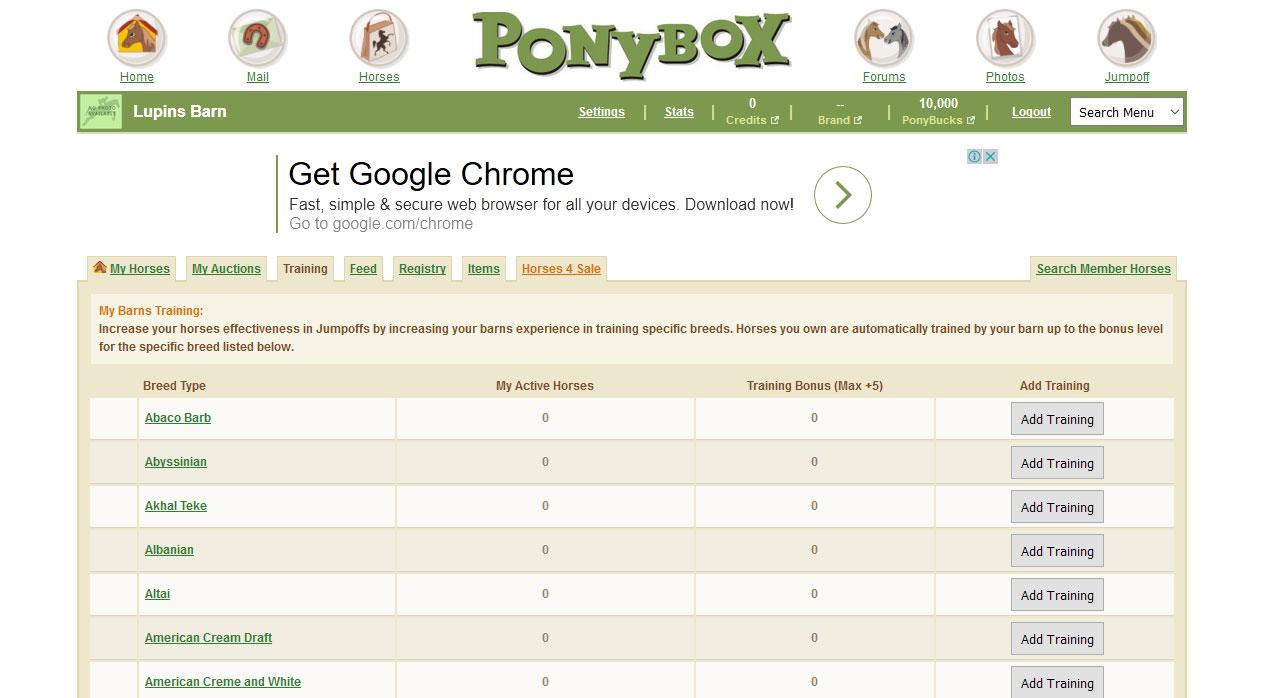Open Jumpoff via the horse head icon
The height and width of the screenshot is (698, 1274).
(x=1127, y=38)
